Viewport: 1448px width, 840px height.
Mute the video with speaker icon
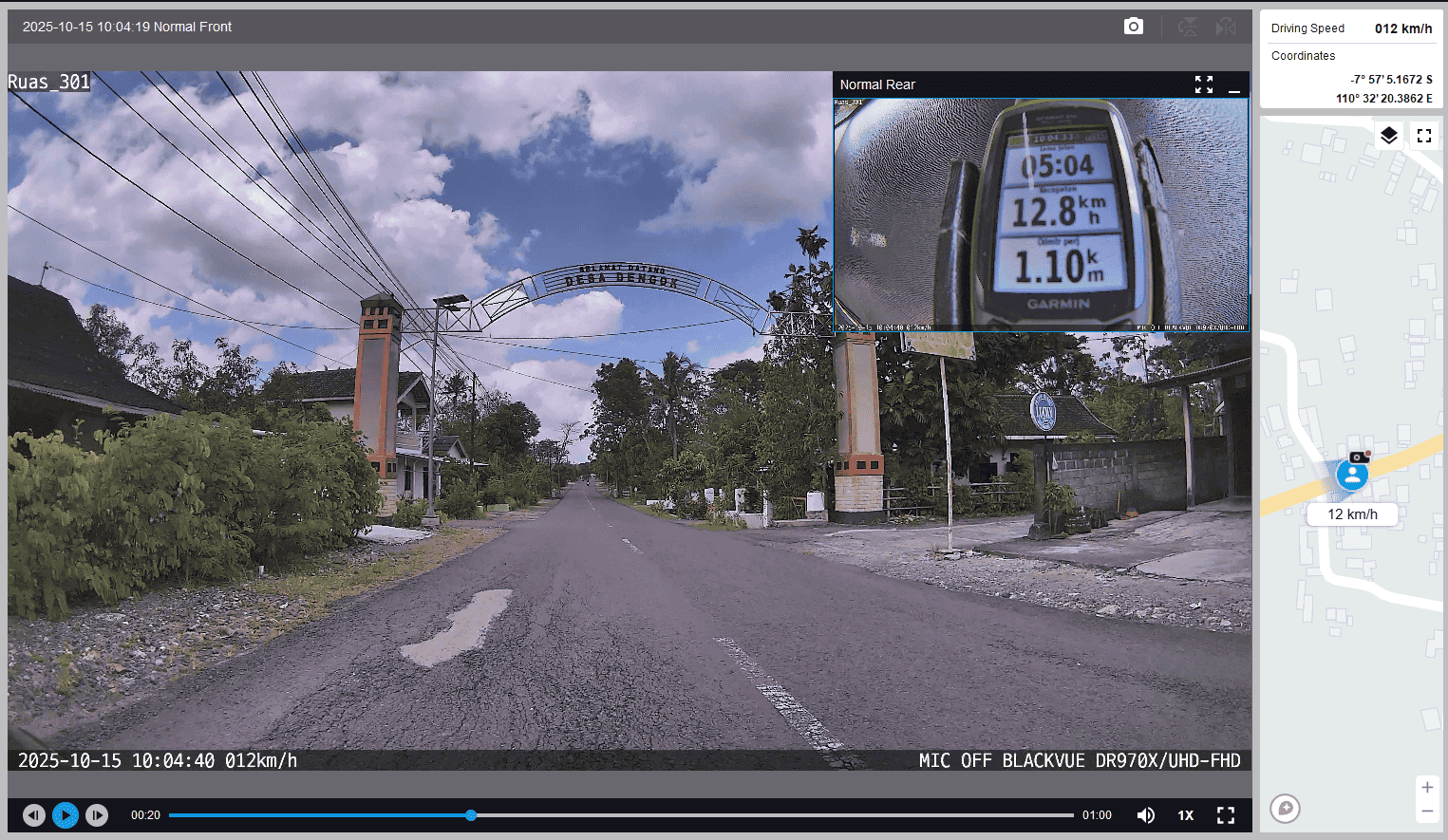point(1146,815)
